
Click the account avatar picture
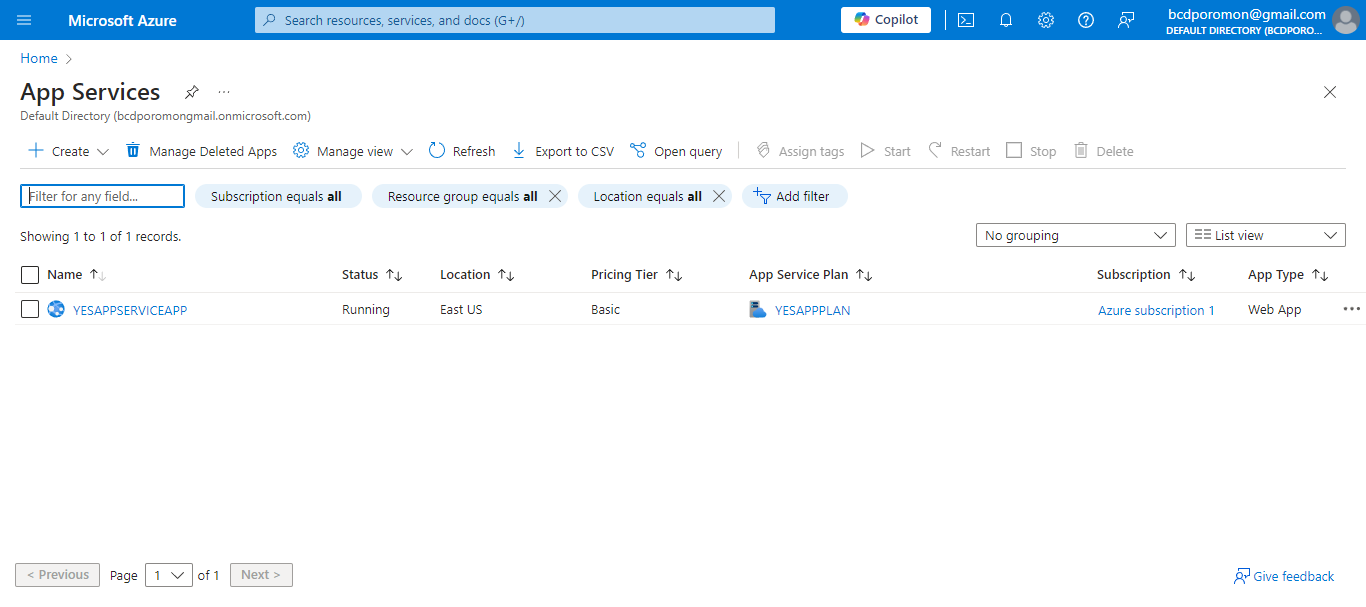(1346, 20)
